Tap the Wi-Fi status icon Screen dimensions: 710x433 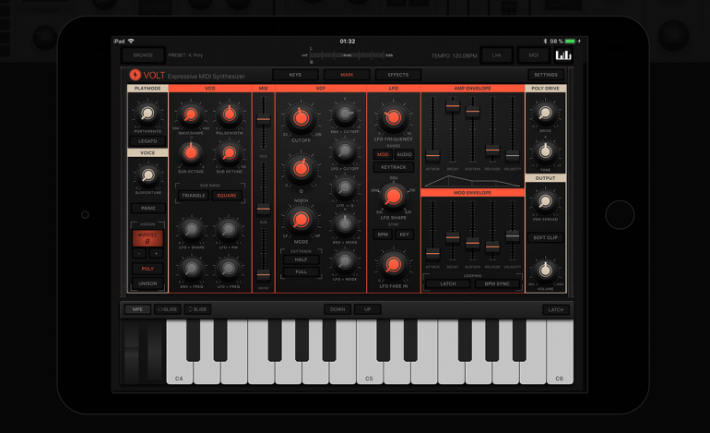click(x=131, y=41)
